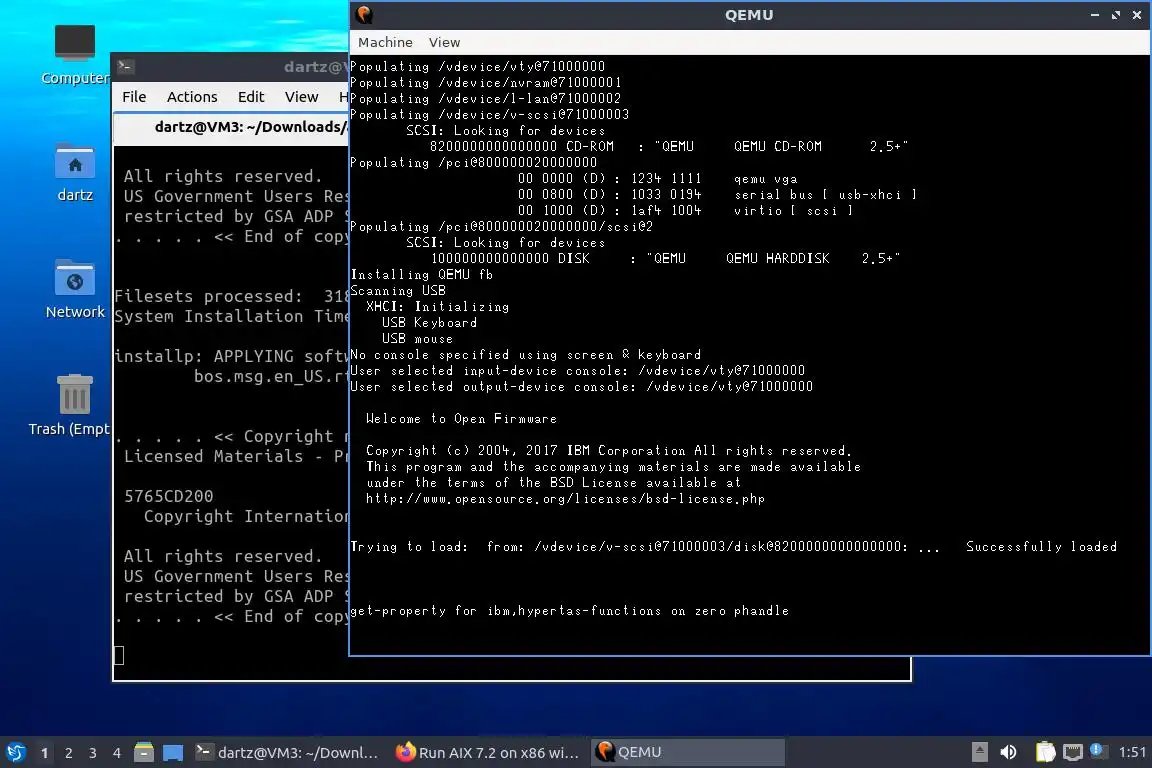
Task: Open the terminal window's View menu
Action: 301,97
